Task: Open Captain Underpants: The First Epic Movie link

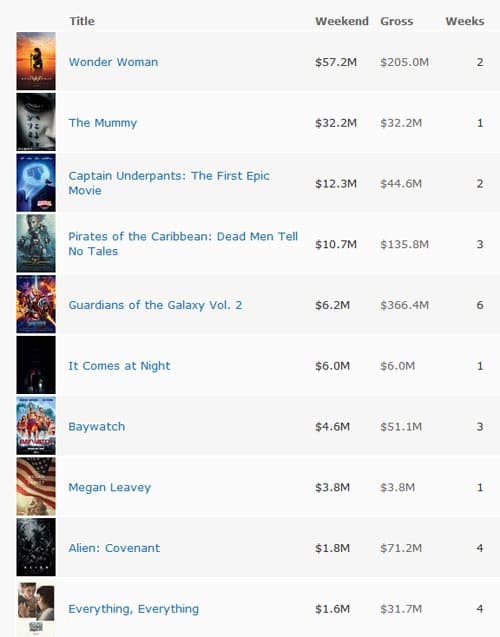Action: (169, 183)
